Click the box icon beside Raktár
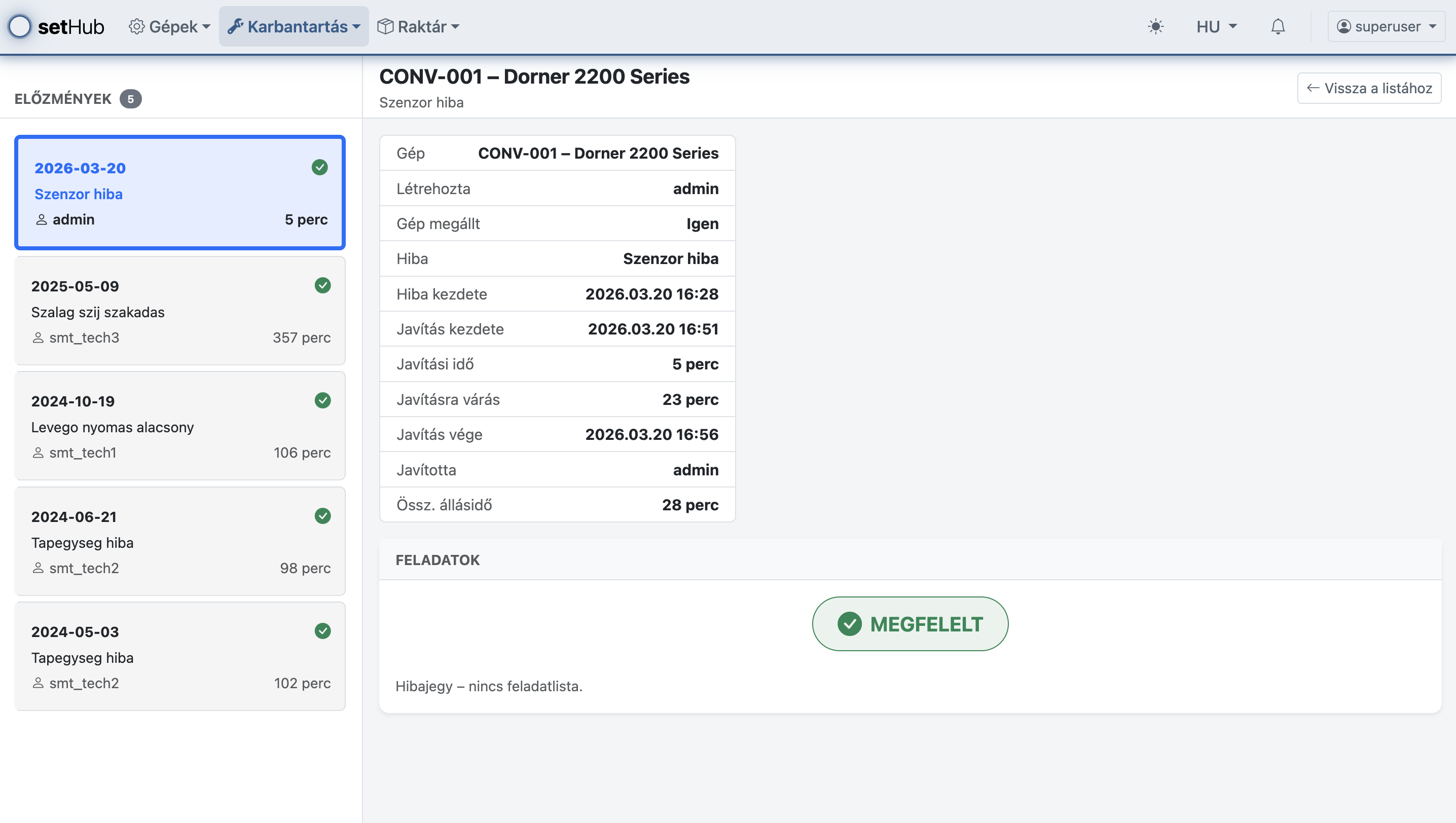1456x823 pixels. tap(385, 26)
